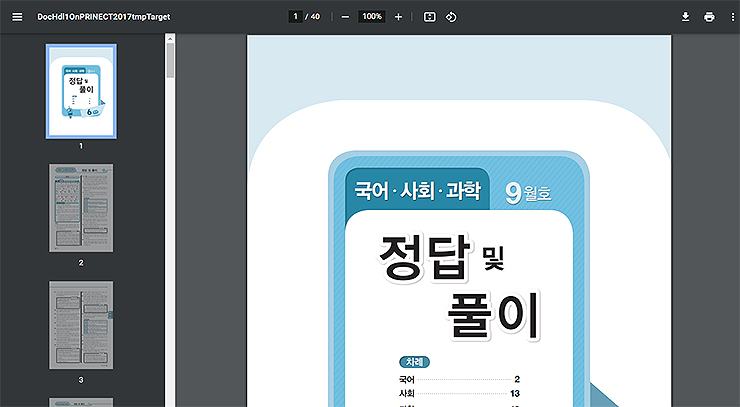740x407 pixels.
Task: Edit the current page number field
Action: tap(295, 17)
